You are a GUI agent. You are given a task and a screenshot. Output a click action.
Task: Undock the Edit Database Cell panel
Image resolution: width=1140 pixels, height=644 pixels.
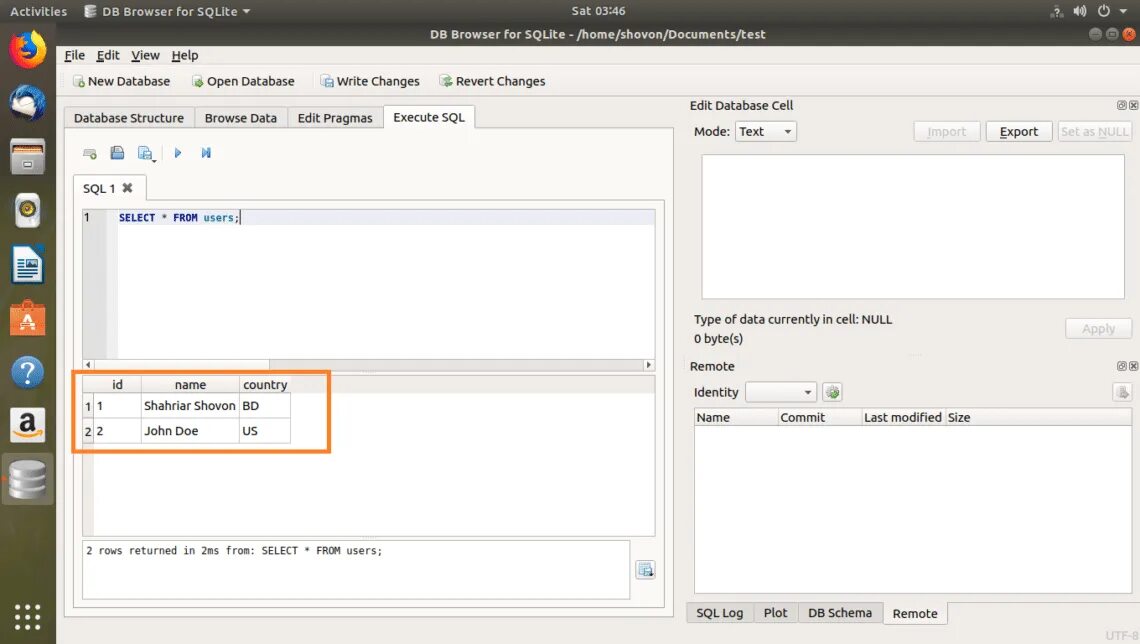click(1121, 105)
